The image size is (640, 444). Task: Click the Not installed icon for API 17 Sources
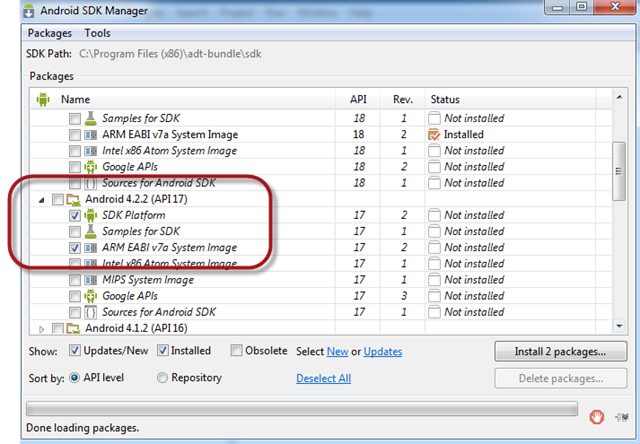pyautogui.click(x=434, y=312)
